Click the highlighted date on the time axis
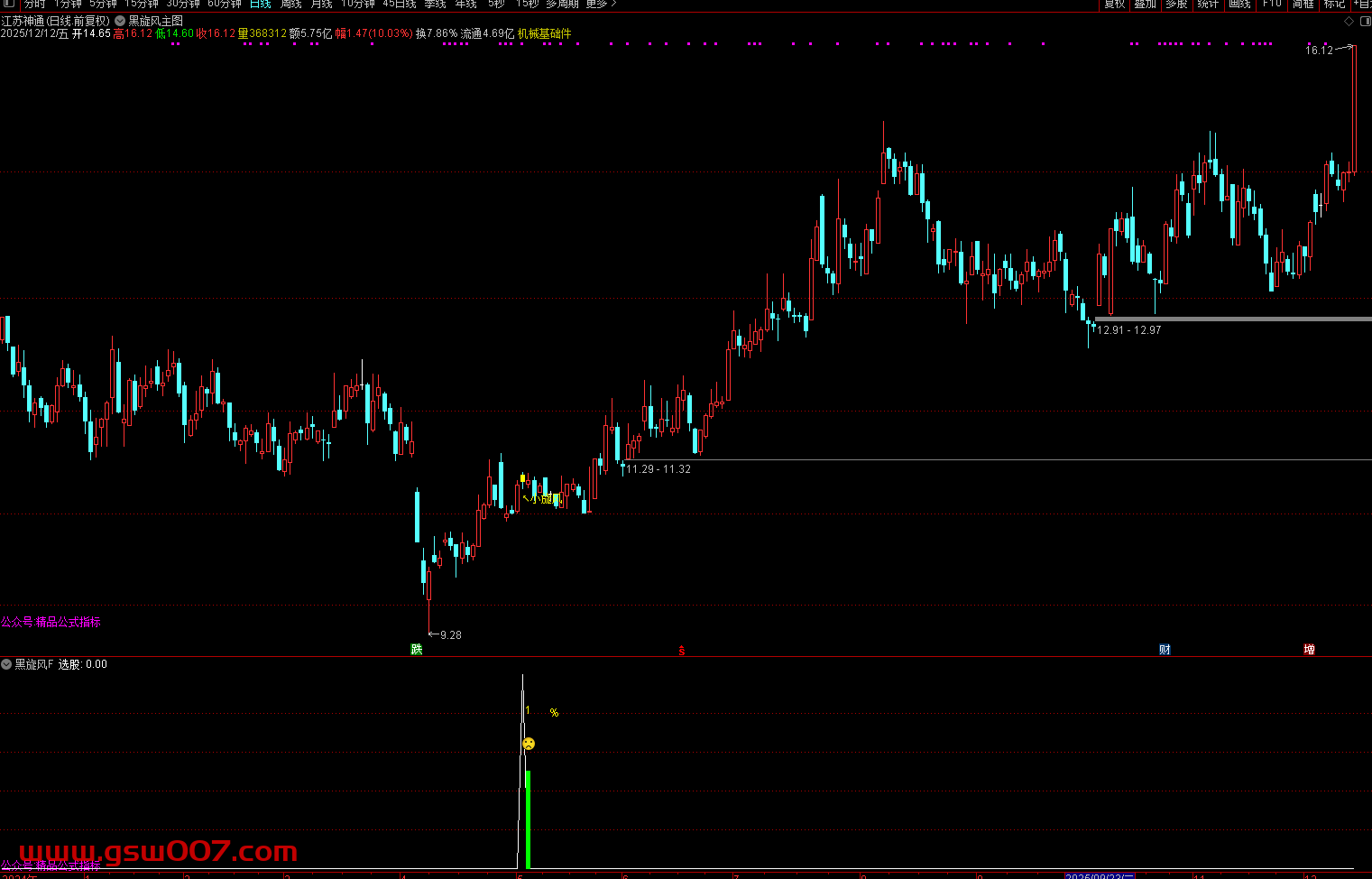Image resolution: width=1372 pixels, height=879 pixels. tap(1100, 875)
